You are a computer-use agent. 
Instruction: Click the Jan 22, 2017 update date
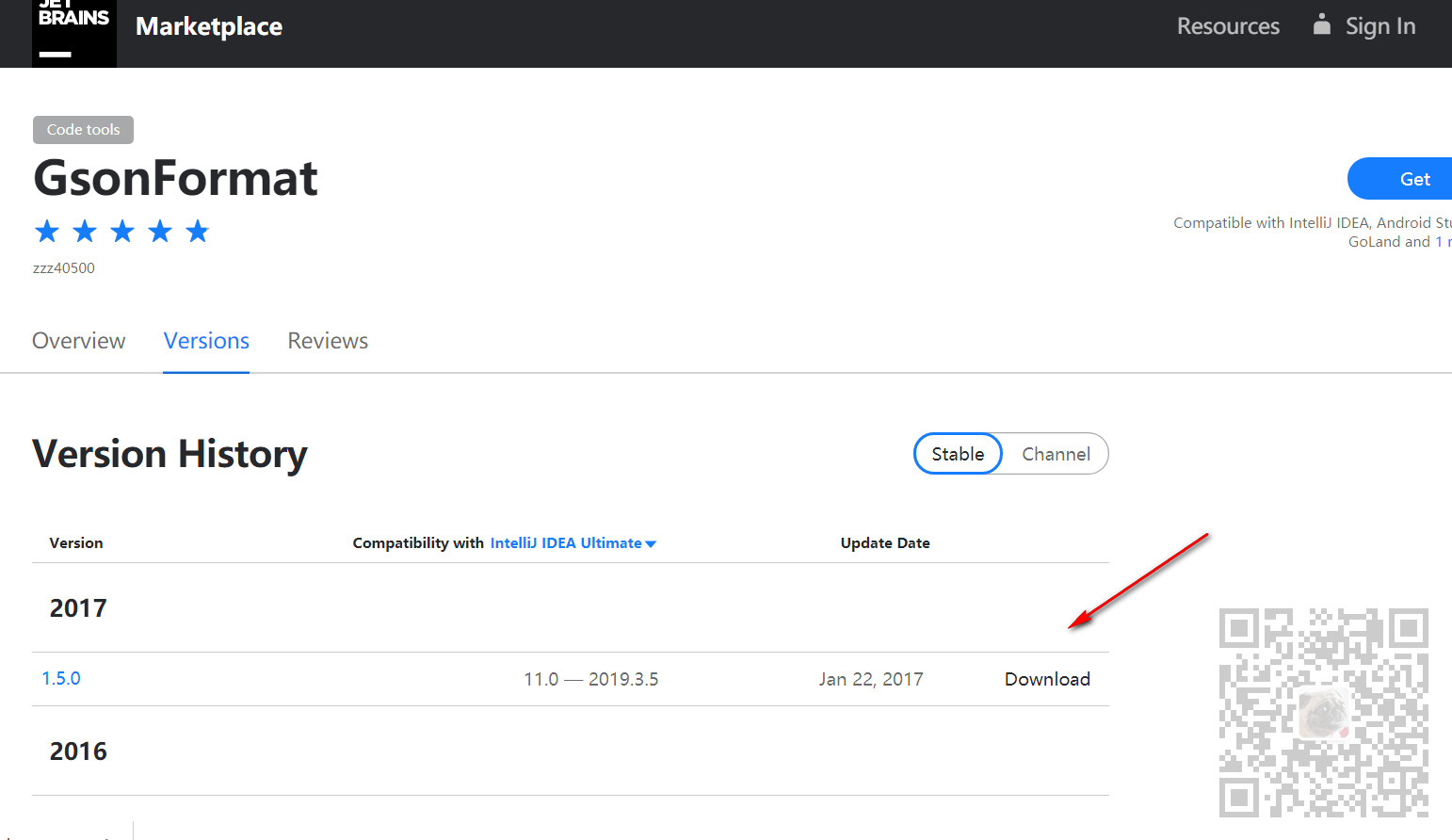871,680
